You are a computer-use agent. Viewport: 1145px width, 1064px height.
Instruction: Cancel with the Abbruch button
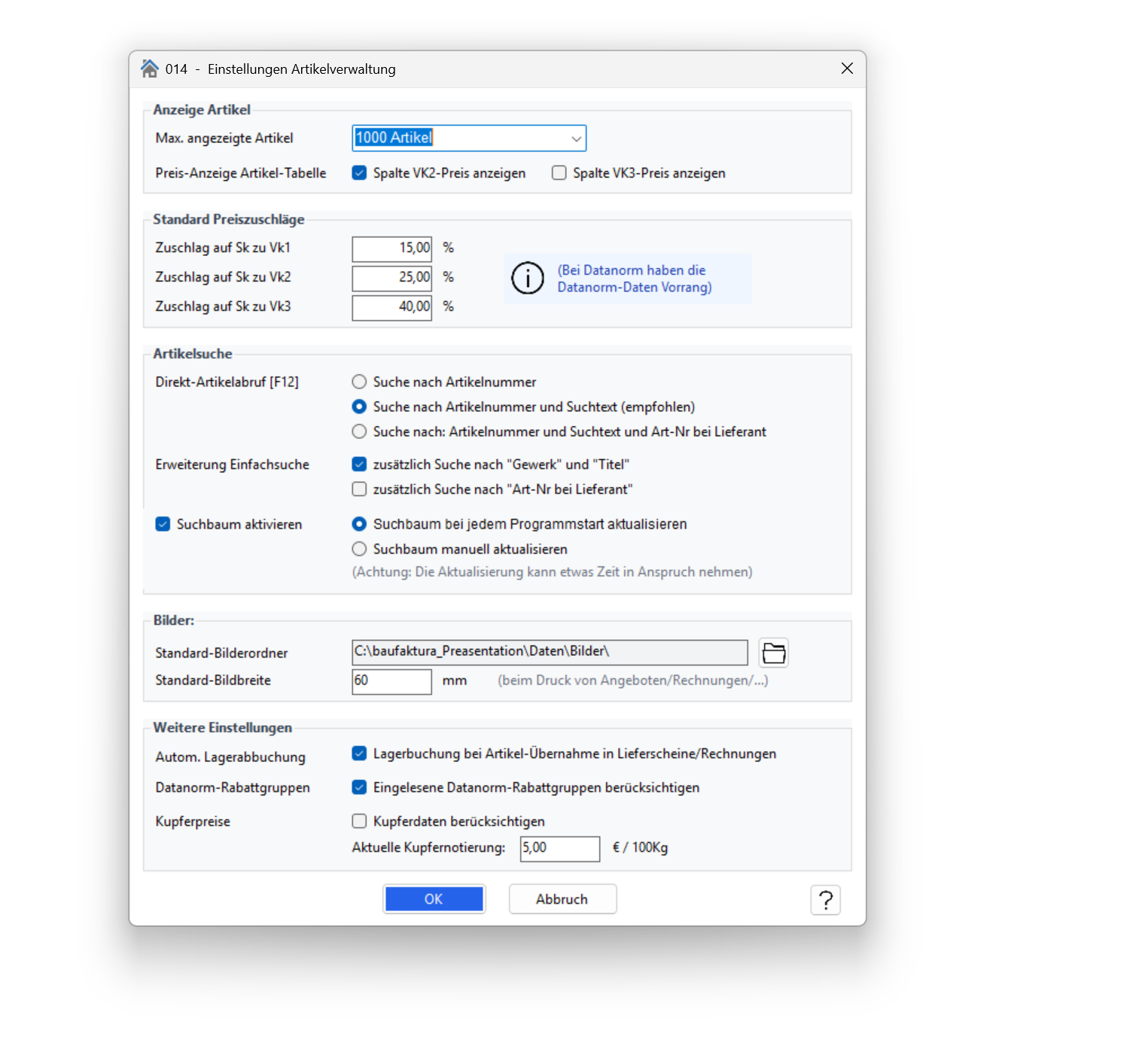[562, 899]
